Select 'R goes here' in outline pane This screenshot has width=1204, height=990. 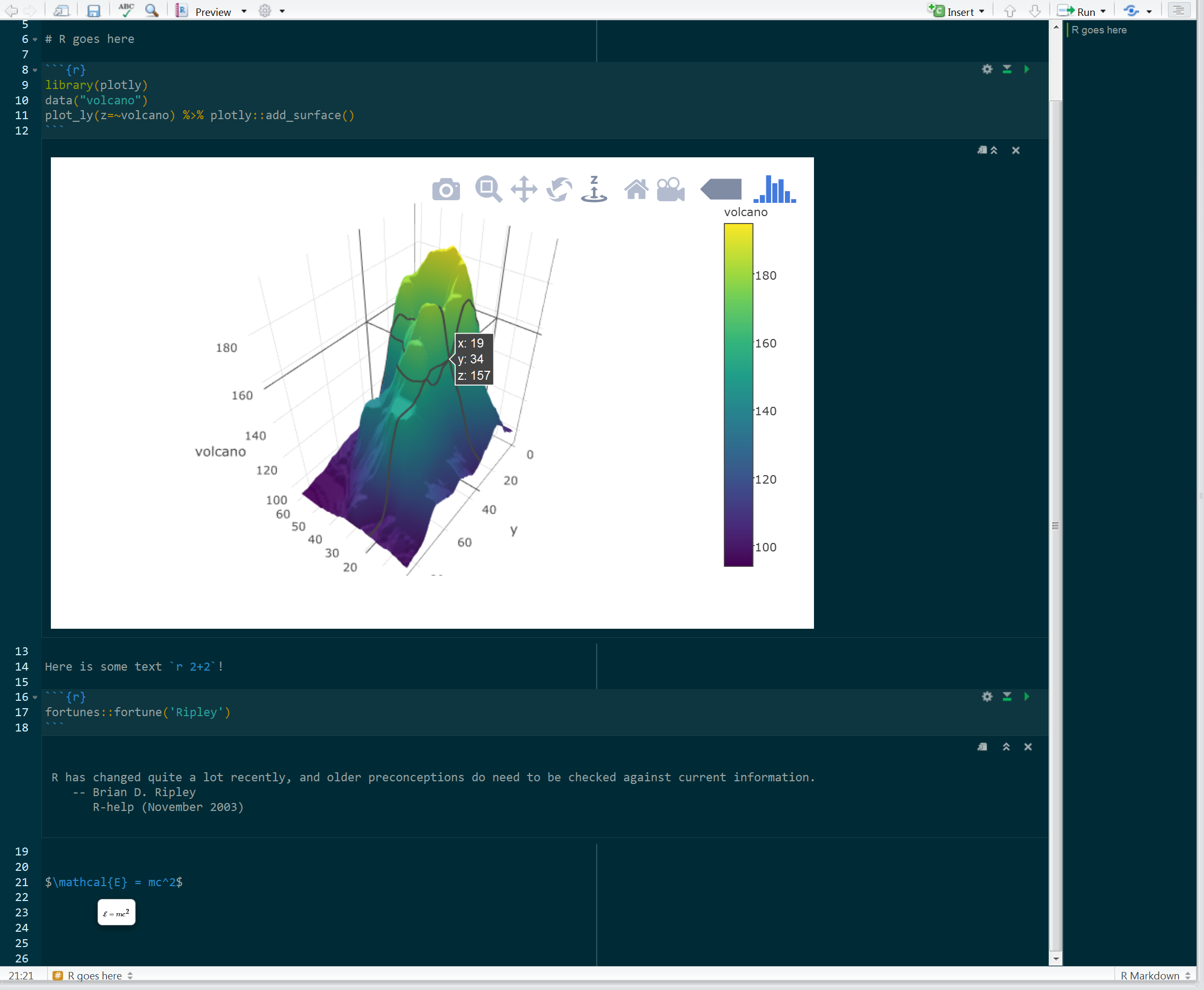[1099, 30]
